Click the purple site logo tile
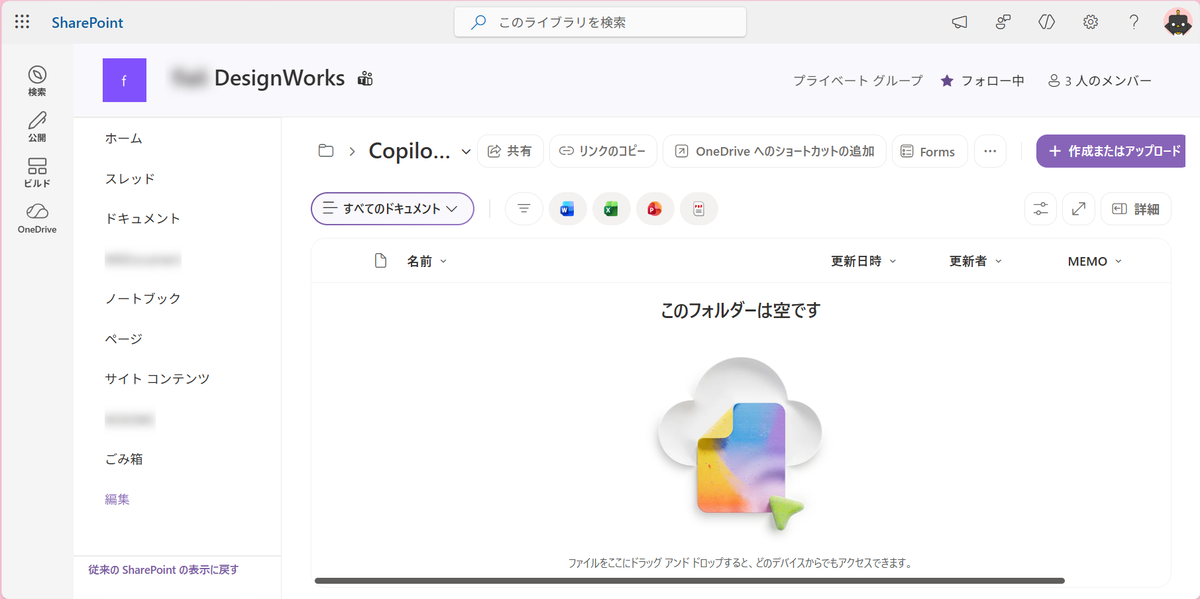 tap(124, 79)
